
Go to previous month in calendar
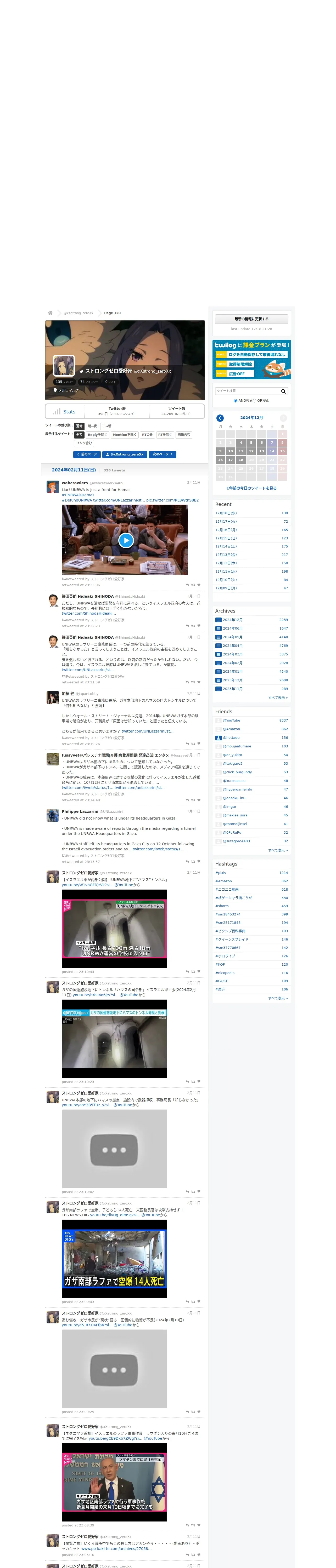tap(220, 418)
